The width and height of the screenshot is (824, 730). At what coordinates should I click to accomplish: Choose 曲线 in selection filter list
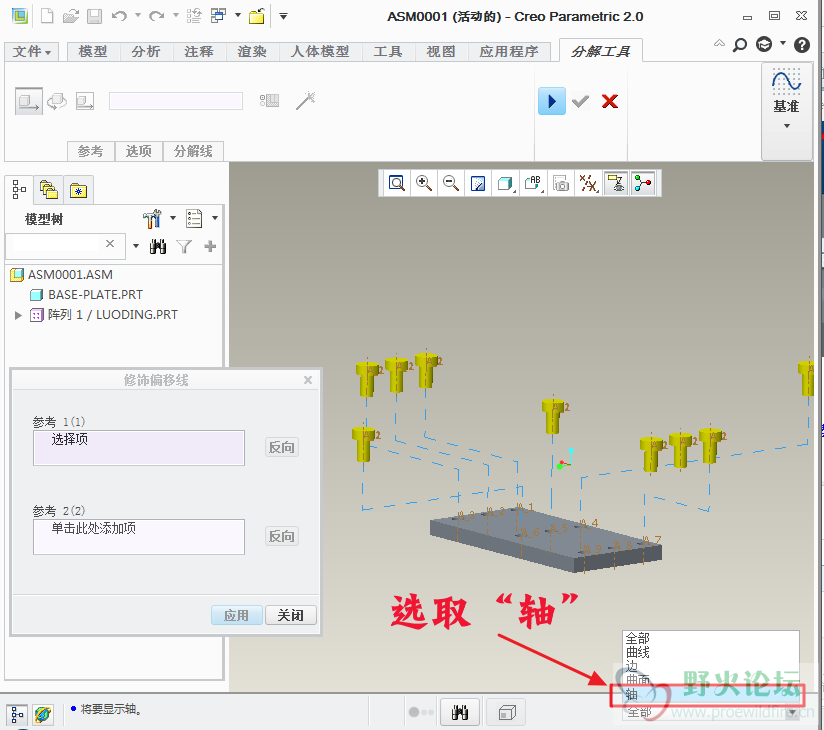pyautogui.click(x=638, y=652)
